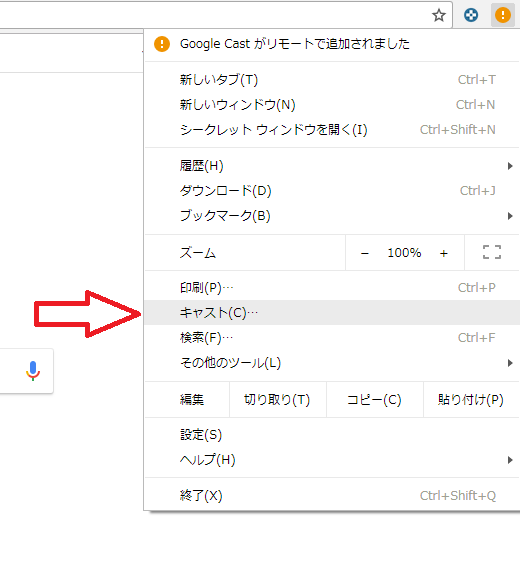Click the voice search microphone icon
Image resolution: width=524 pixels, height=573 pixels.
click(33, 371)
